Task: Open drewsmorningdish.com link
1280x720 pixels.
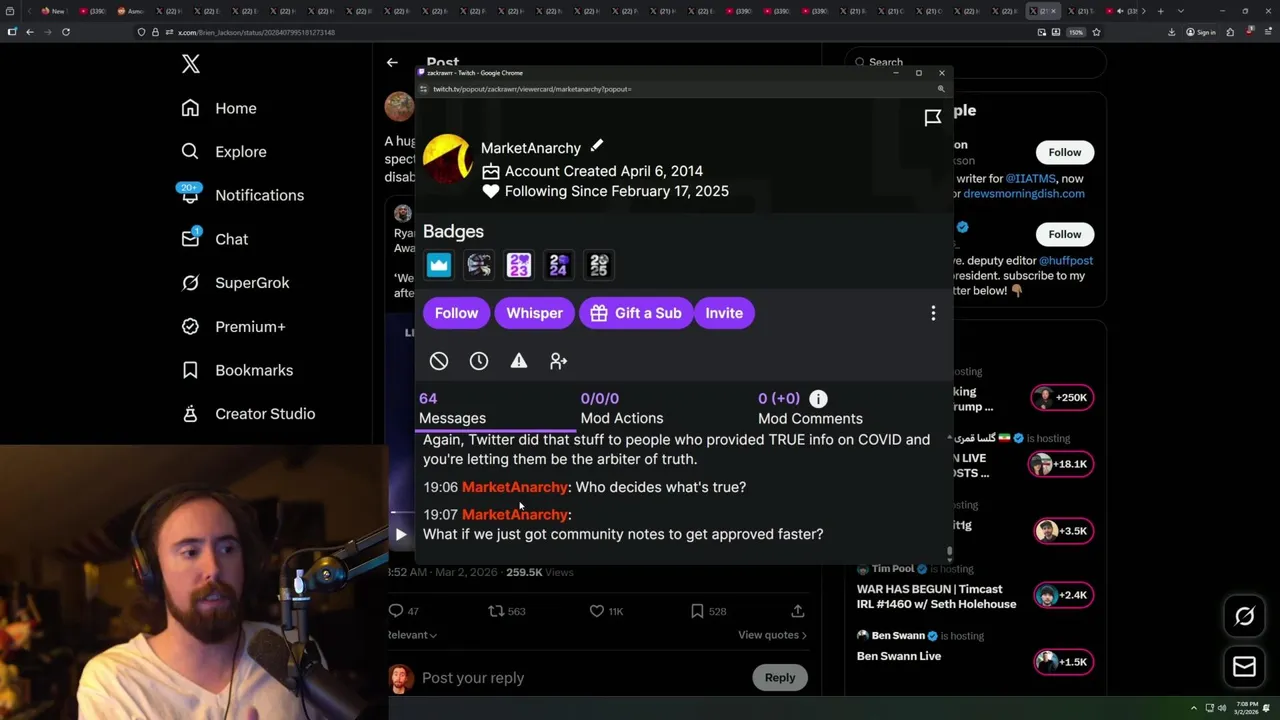Action: pyautogui.click(x=1023, y=194)
